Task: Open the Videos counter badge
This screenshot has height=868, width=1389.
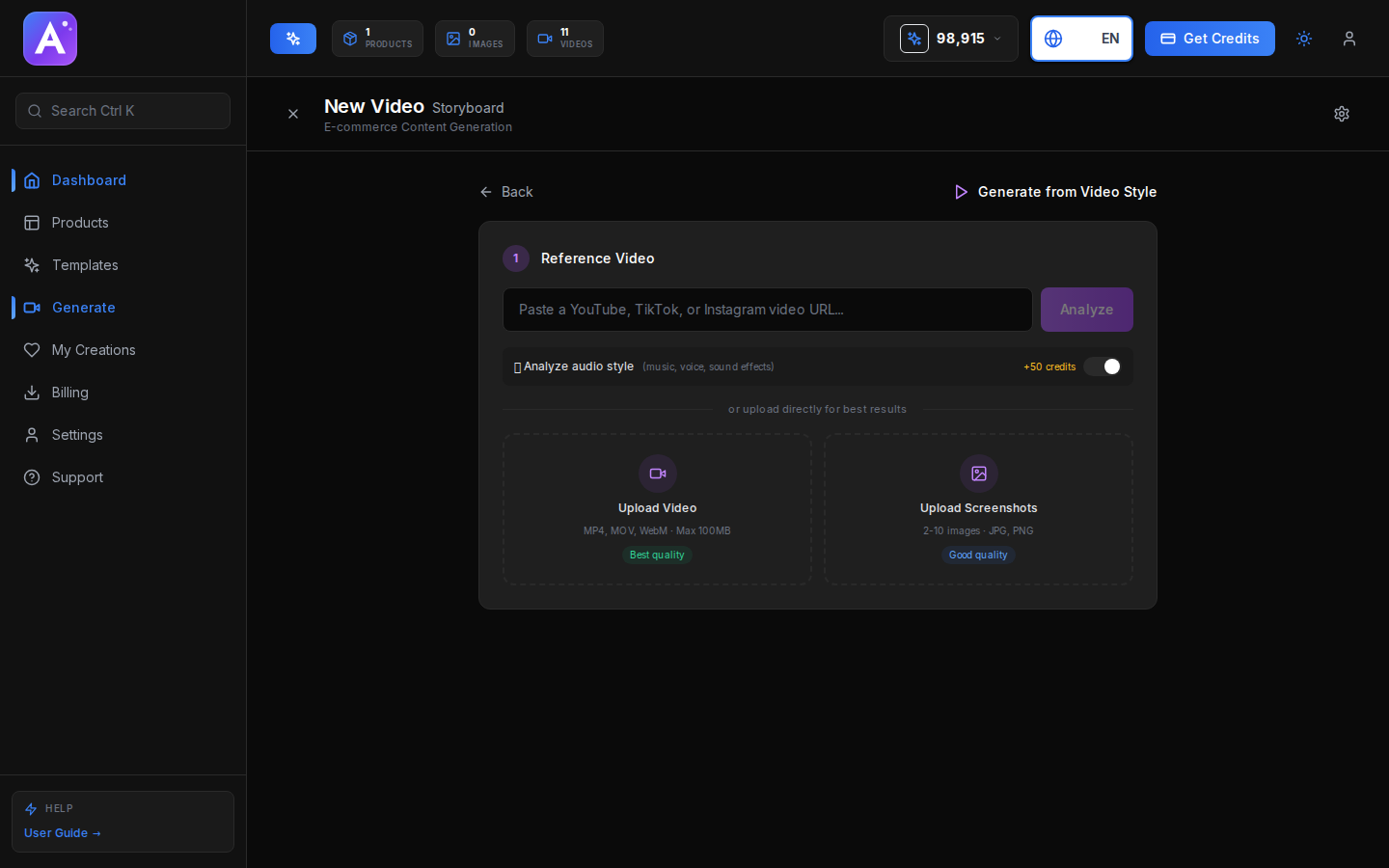Action: click(x=565, y=39)
